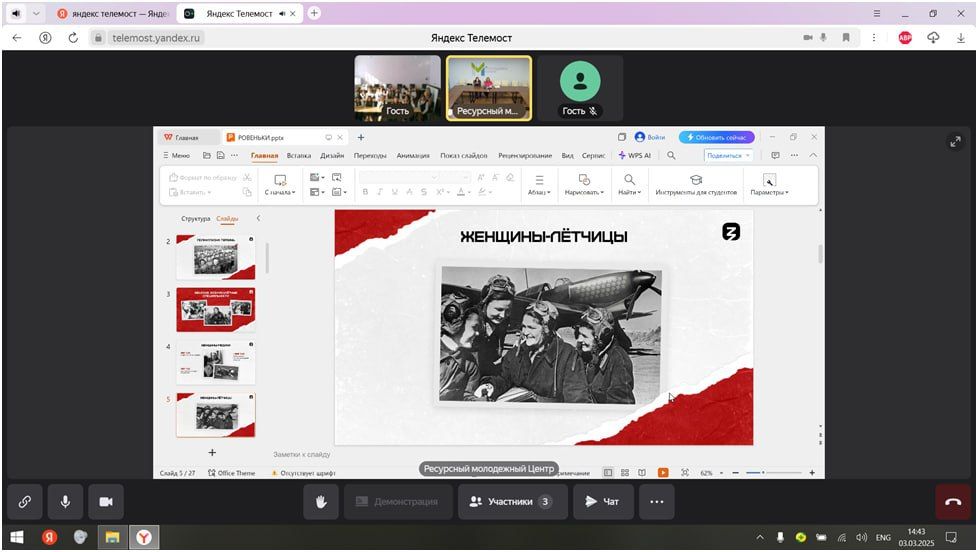The image size is (978, 552).
Task: Expand shared screen to fullscreen
Action: pyautogui.click(x=955, y=142)
